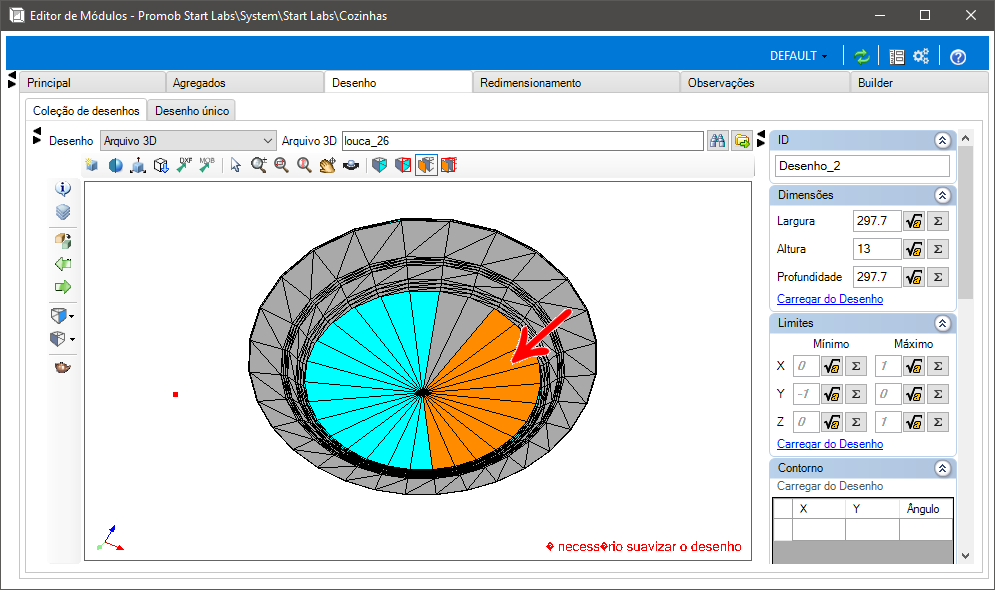Open the Desenho type dropdown 'Arquivo 3D'

click(x=188, y=140)
